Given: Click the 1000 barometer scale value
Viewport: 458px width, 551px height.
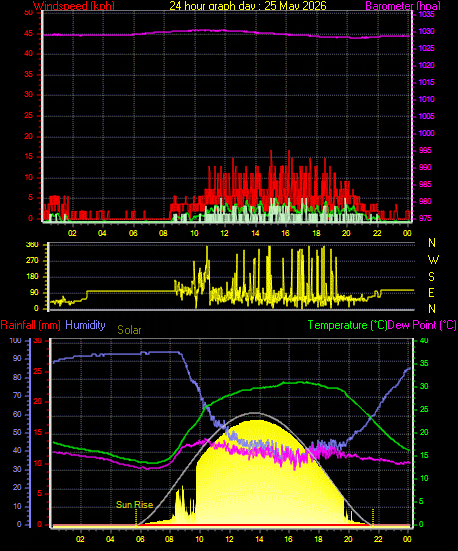Looking at the screenshot, I should tap(426, 133).
